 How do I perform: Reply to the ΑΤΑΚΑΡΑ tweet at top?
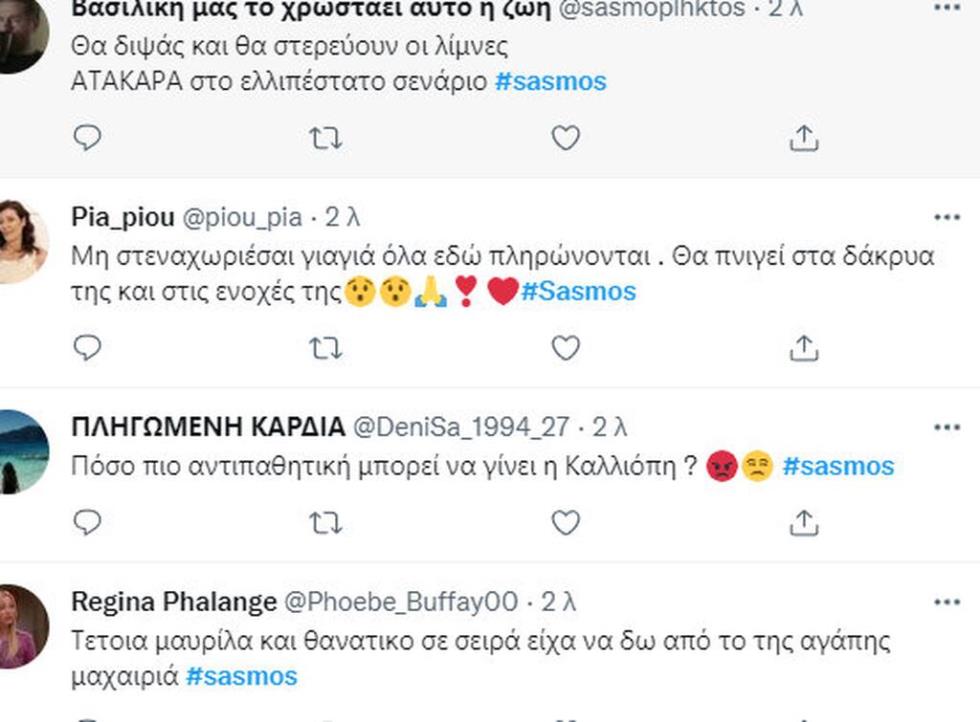[x=88, y=137]
